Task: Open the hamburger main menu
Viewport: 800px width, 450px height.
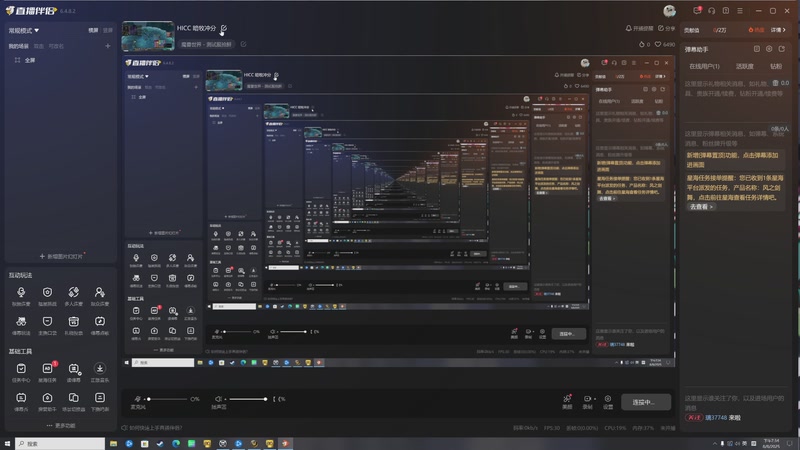Action: coord(740,11)
